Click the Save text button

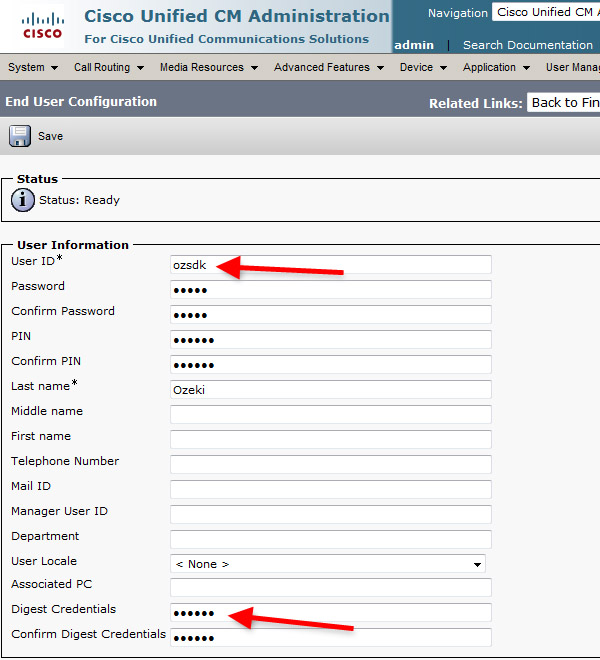[x=50, y=136]
